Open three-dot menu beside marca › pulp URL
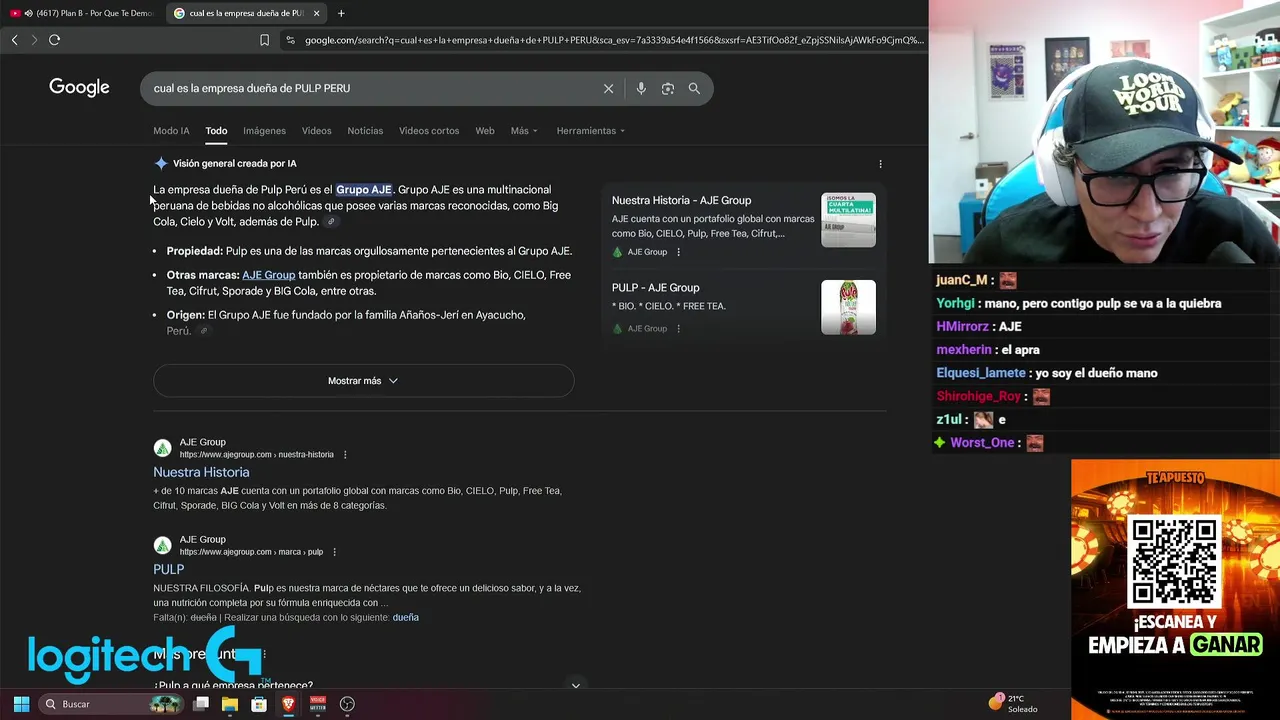The width and height of the screenshot is (1280, 720). point(334,552)
